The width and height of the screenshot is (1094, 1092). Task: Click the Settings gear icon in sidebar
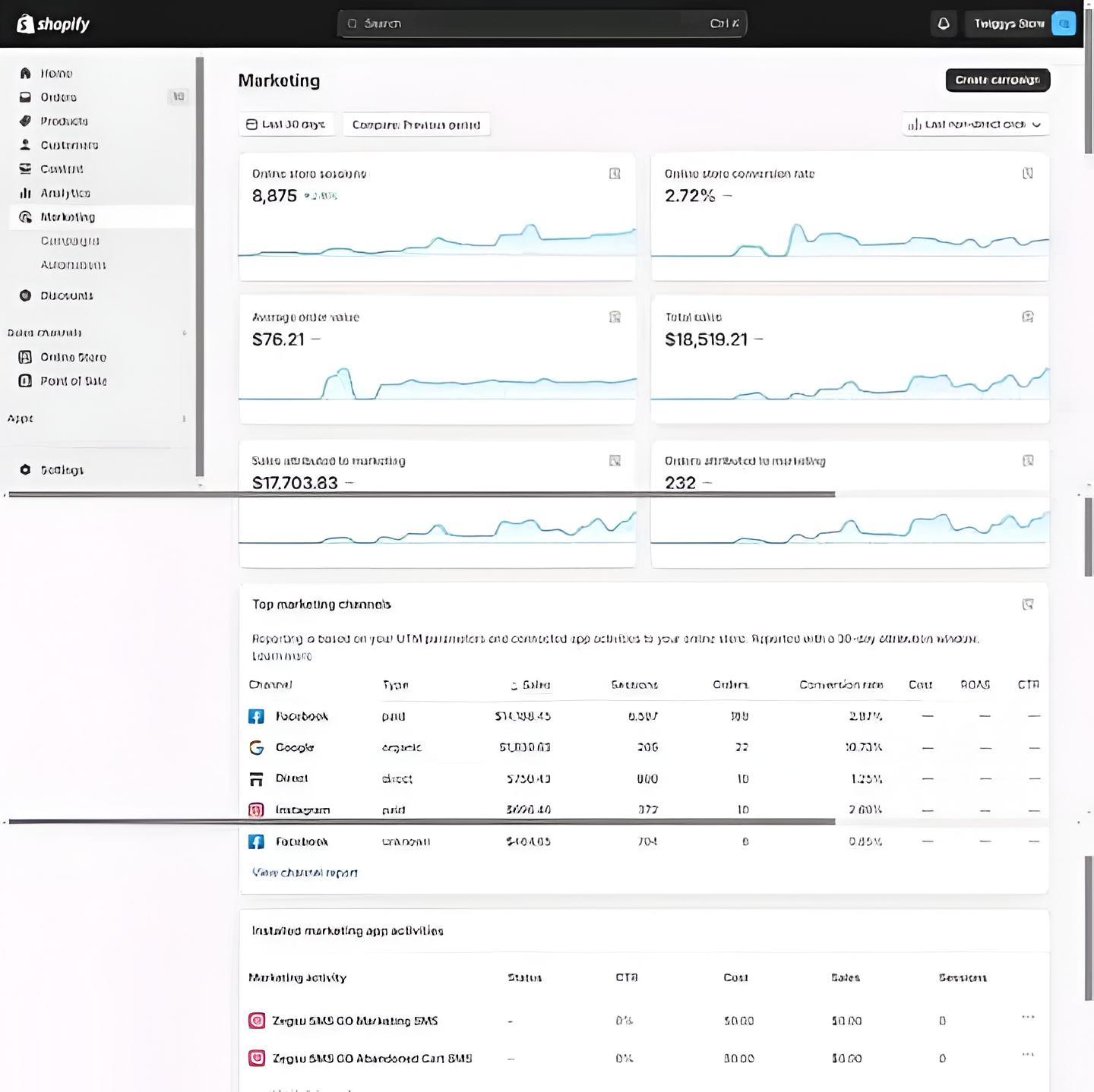(x=25, y=470)
